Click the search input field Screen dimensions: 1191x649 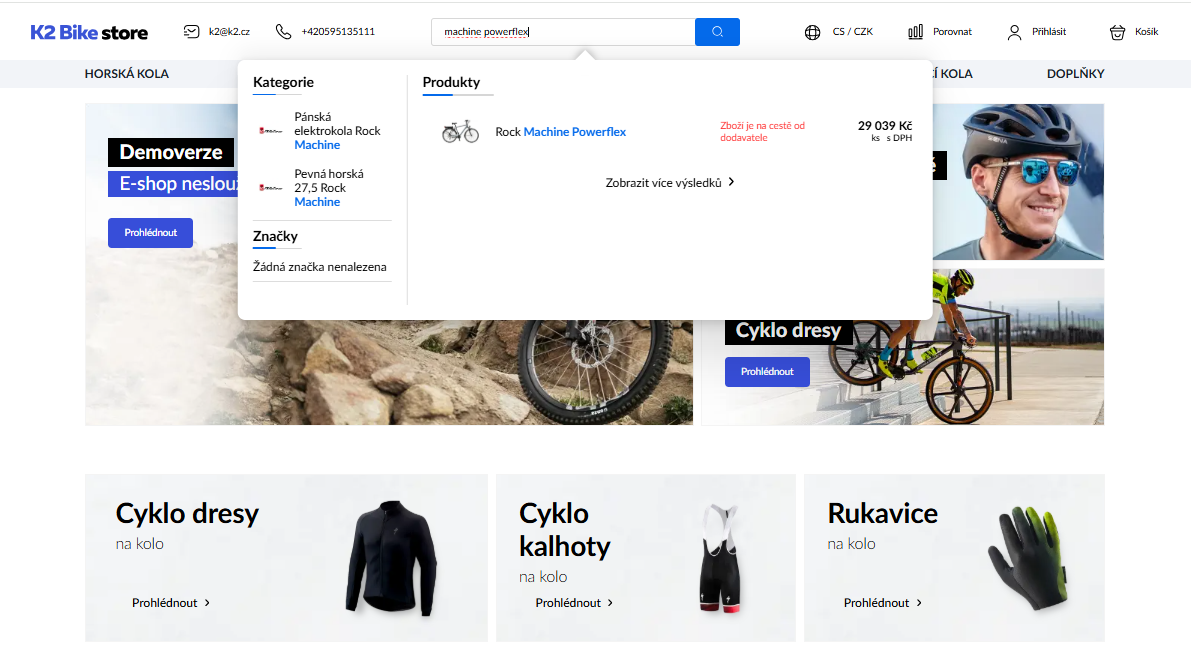pyautogui.click(x=563, y=32)
